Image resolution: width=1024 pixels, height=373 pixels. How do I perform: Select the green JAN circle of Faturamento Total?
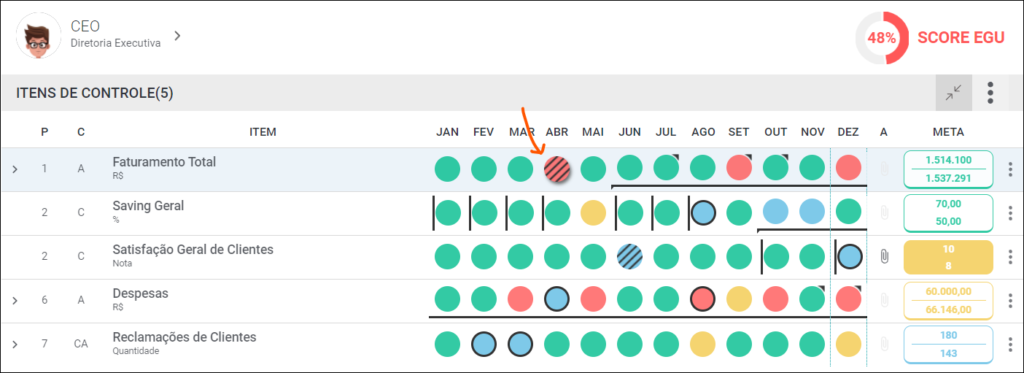447,169
